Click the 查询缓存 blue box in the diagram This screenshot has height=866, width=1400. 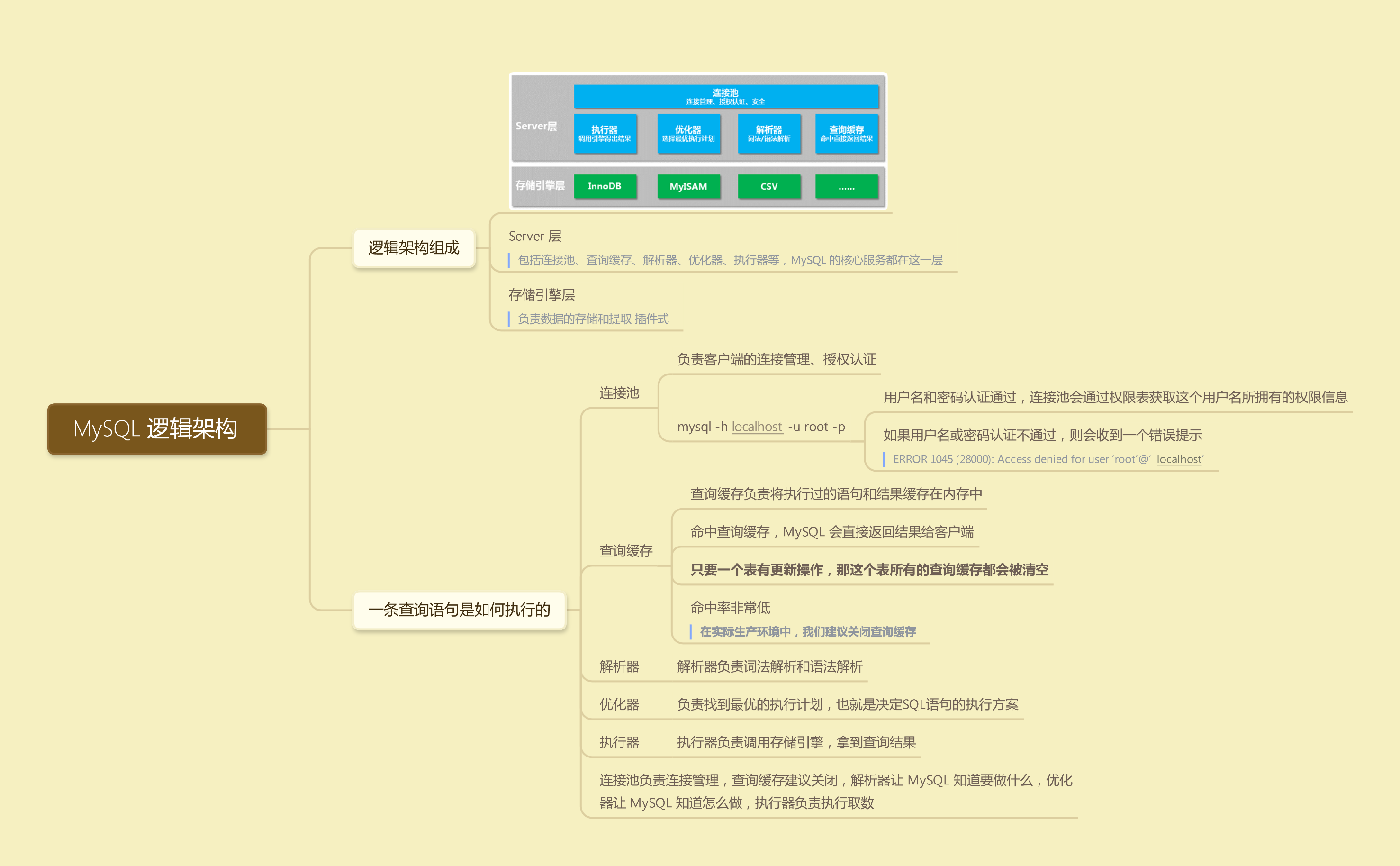click(x=847, y=134)
